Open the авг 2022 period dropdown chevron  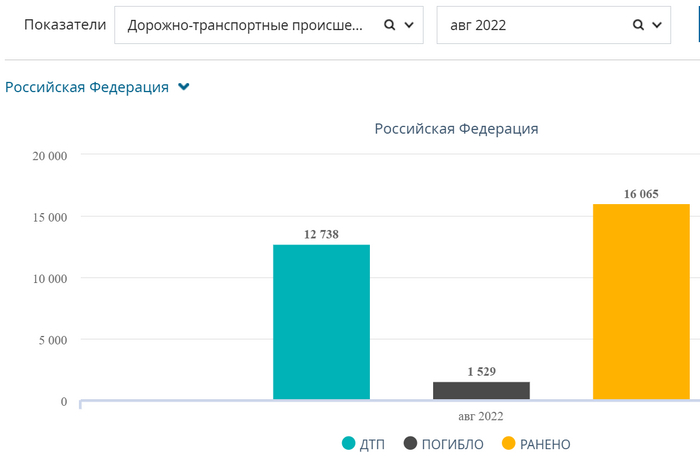pos(656,26)
